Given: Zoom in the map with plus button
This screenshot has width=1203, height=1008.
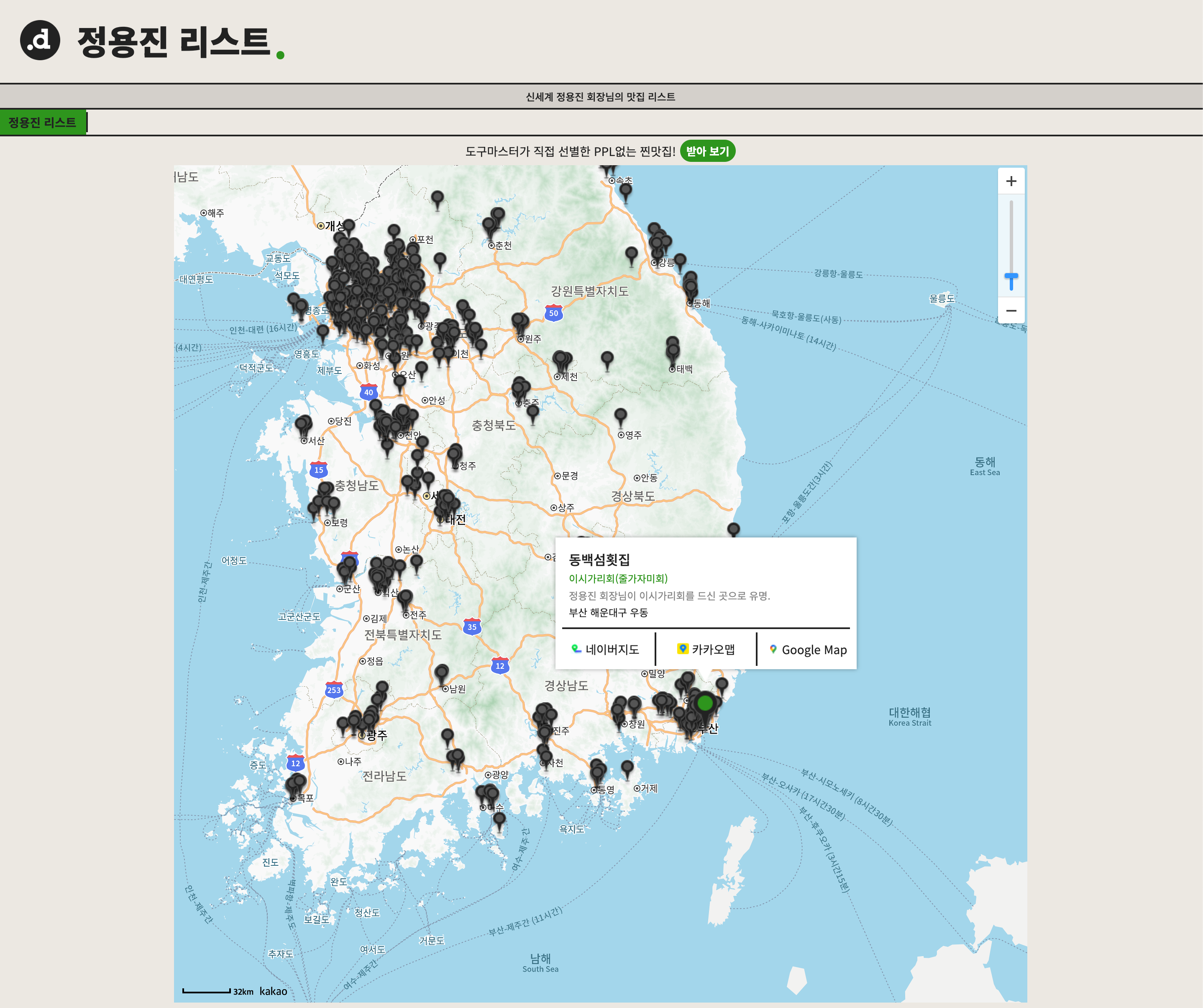Looking at the screenshot, I should (x=1011, y=181).
